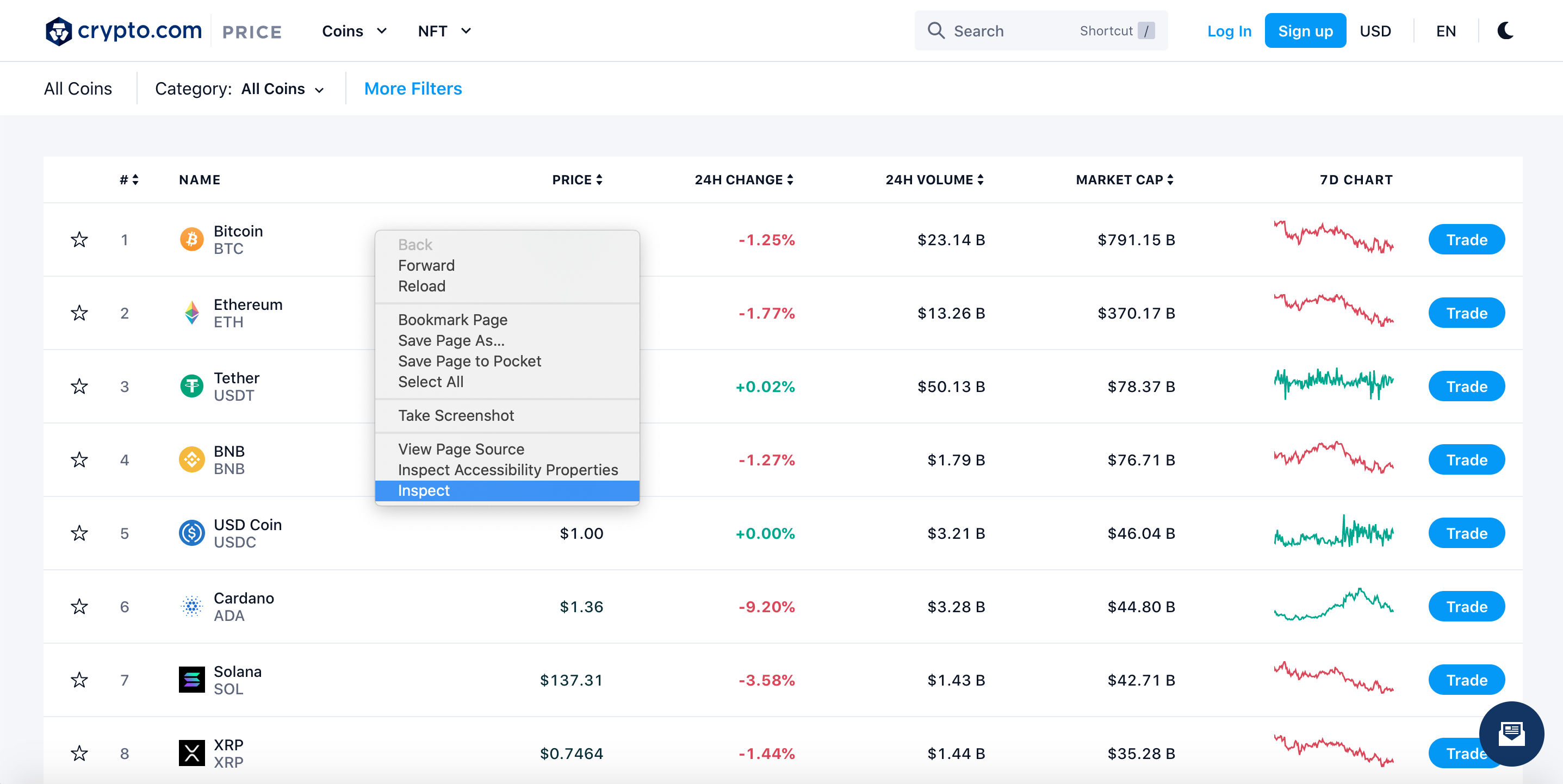
Task: Expand the Category All Coins dropdown
Action: coord(282,89)
